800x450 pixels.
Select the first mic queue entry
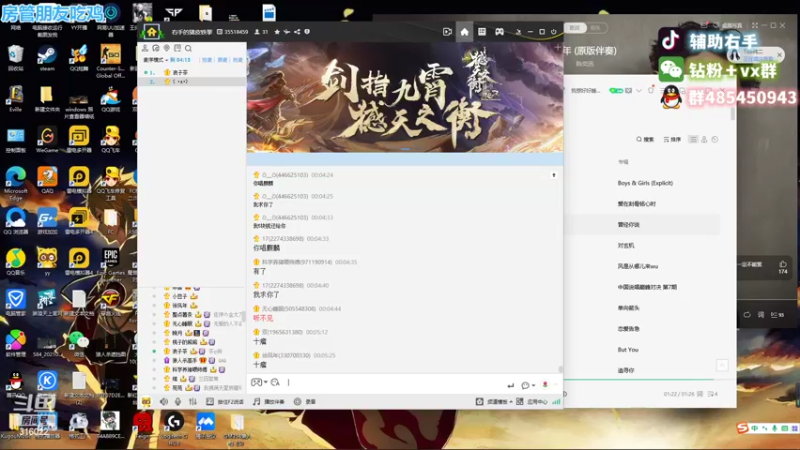coord(192,72)
